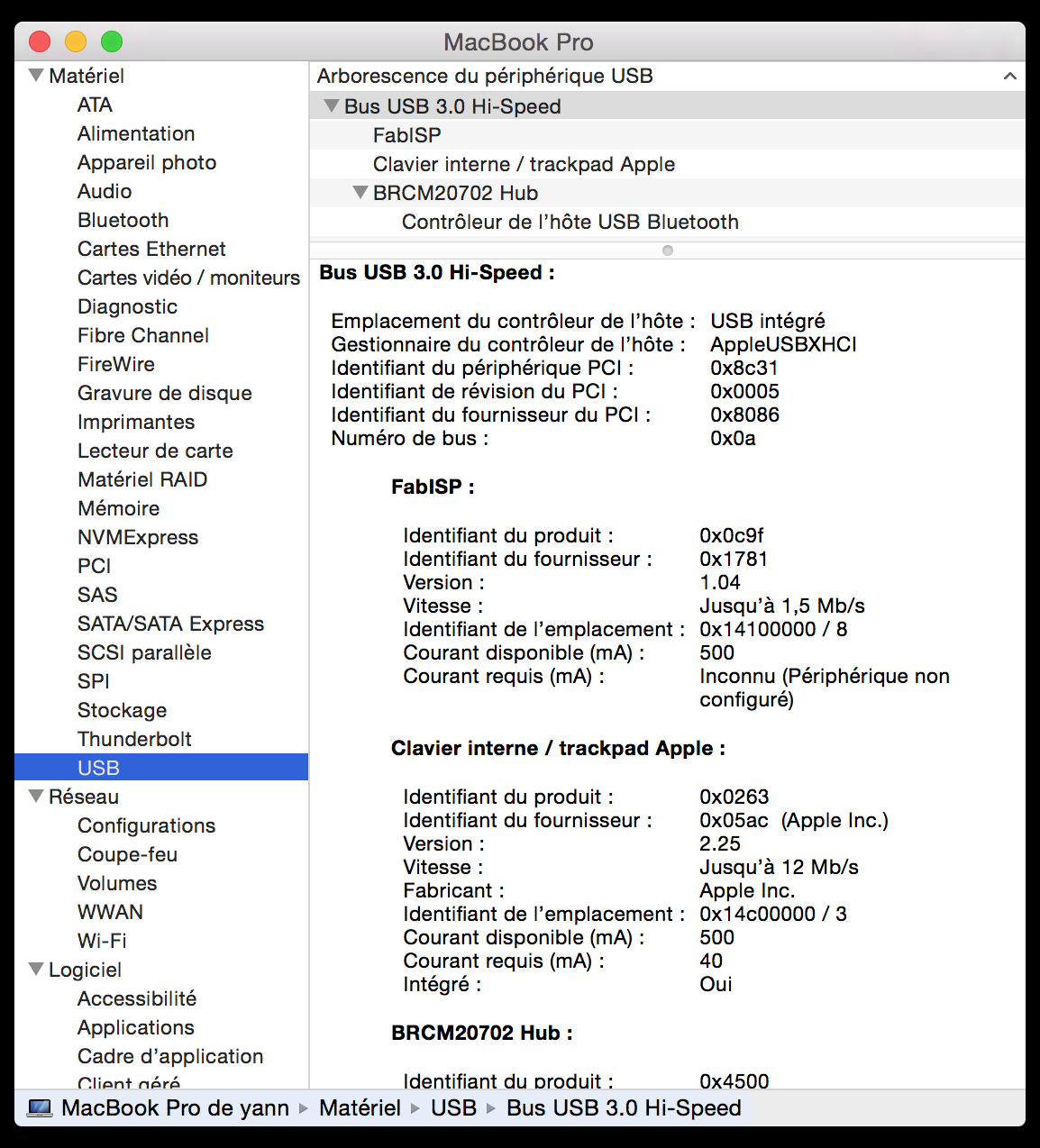
Task: Click Matériel in the bottom path bar
Action: [360, 1108]
